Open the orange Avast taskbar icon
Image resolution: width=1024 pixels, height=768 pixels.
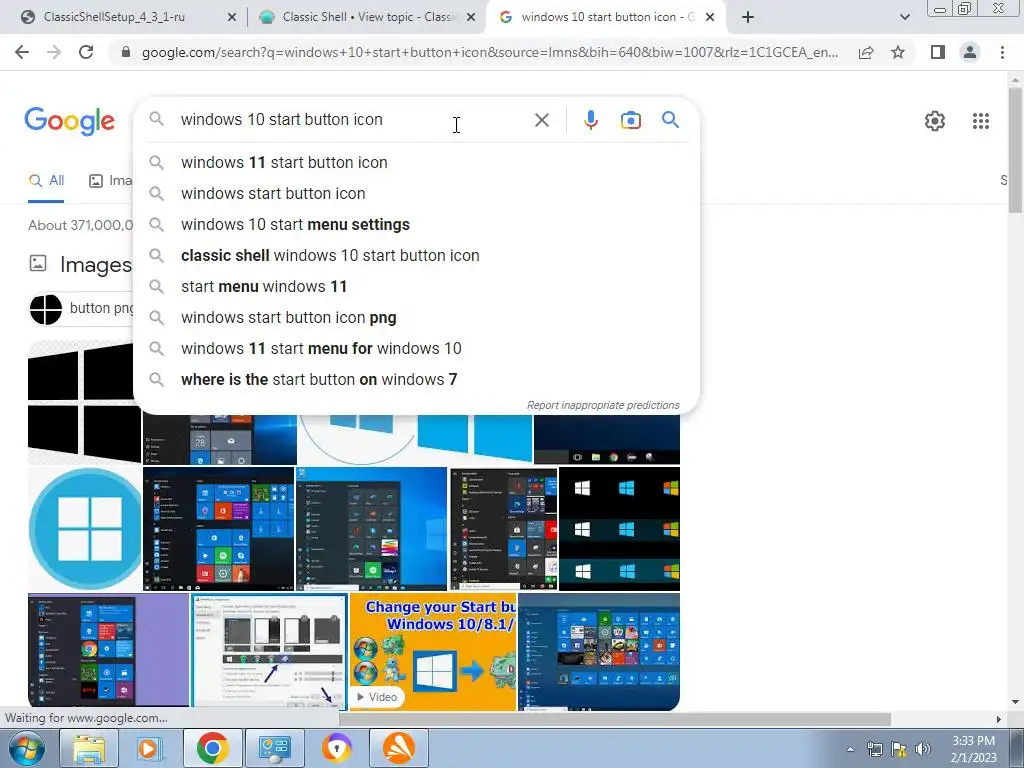[x=399, y=748]
